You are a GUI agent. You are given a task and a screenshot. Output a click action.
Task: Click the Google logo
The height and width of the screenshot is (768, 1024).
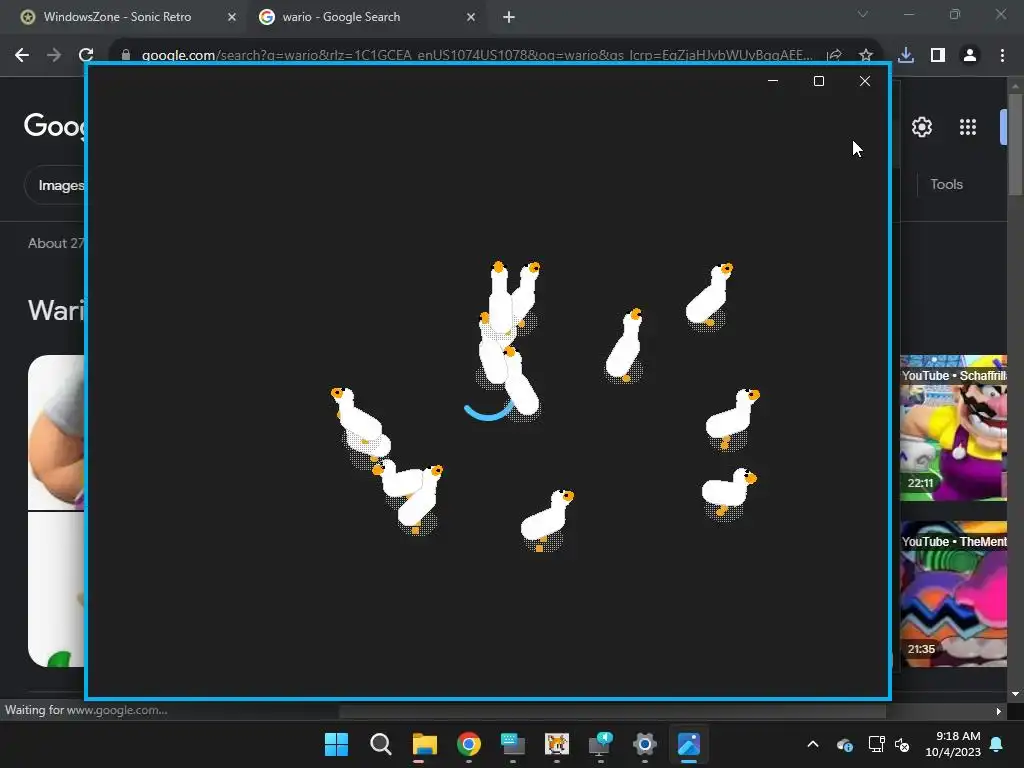55,125
